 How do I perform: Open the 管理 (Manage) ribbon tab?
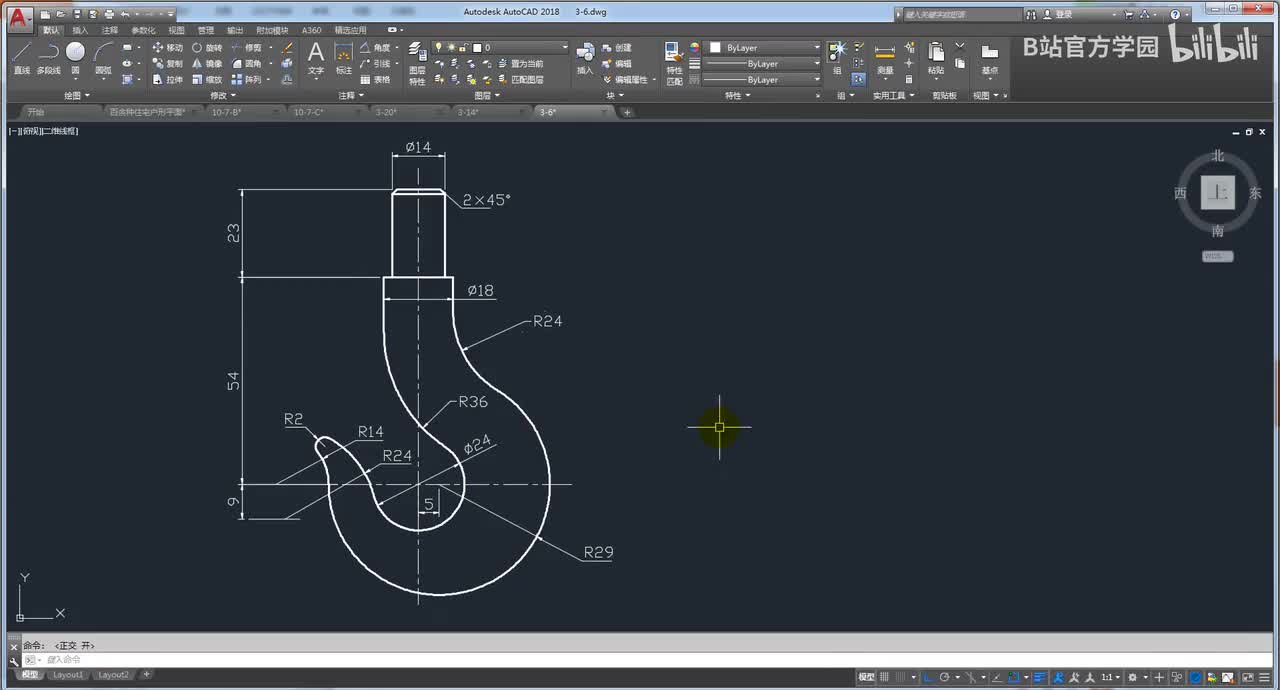coord(205,30)
